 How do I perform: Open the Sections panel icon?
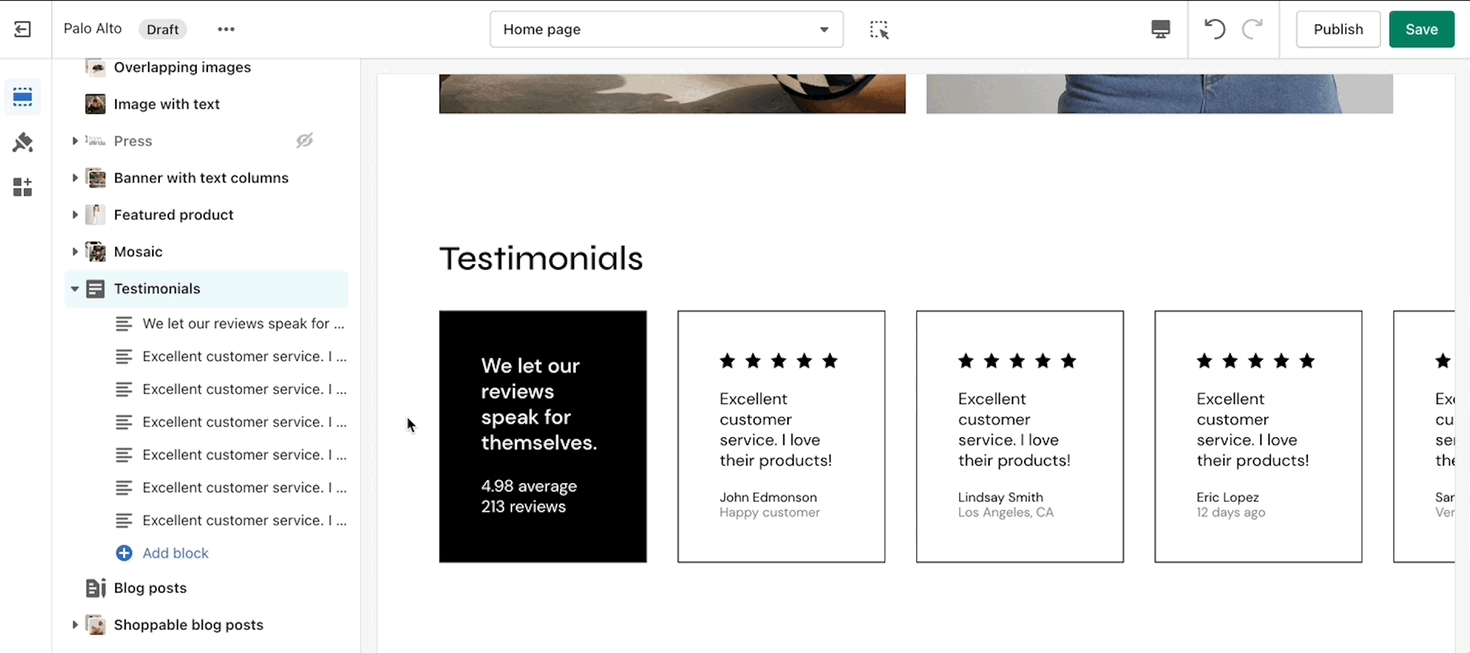click(x=22, y=97)
